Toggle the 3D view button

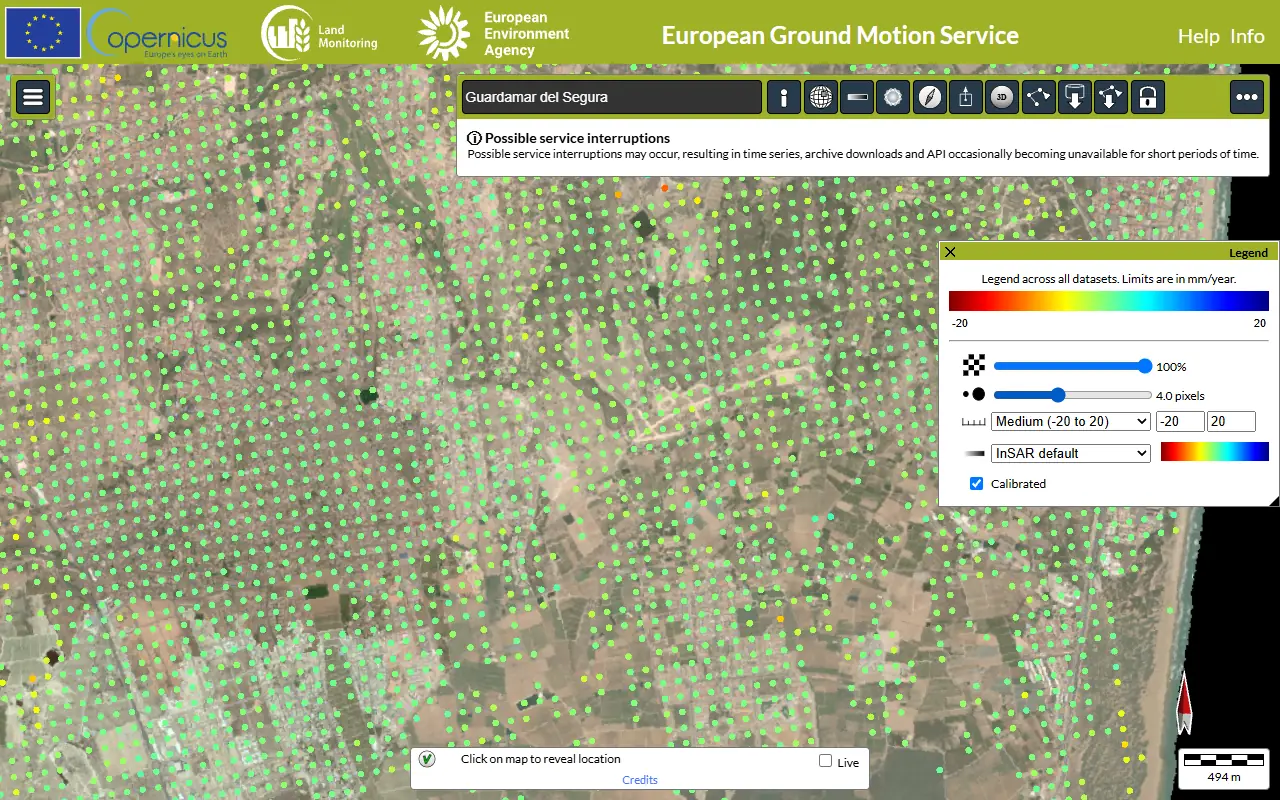click(1002, 97)
